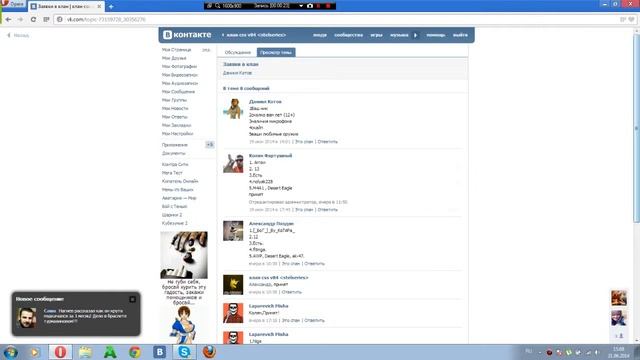The width and height of the screenshot is (640, 360).
Task: Click the recorder magnifier zoom icon
Action: 218,6
